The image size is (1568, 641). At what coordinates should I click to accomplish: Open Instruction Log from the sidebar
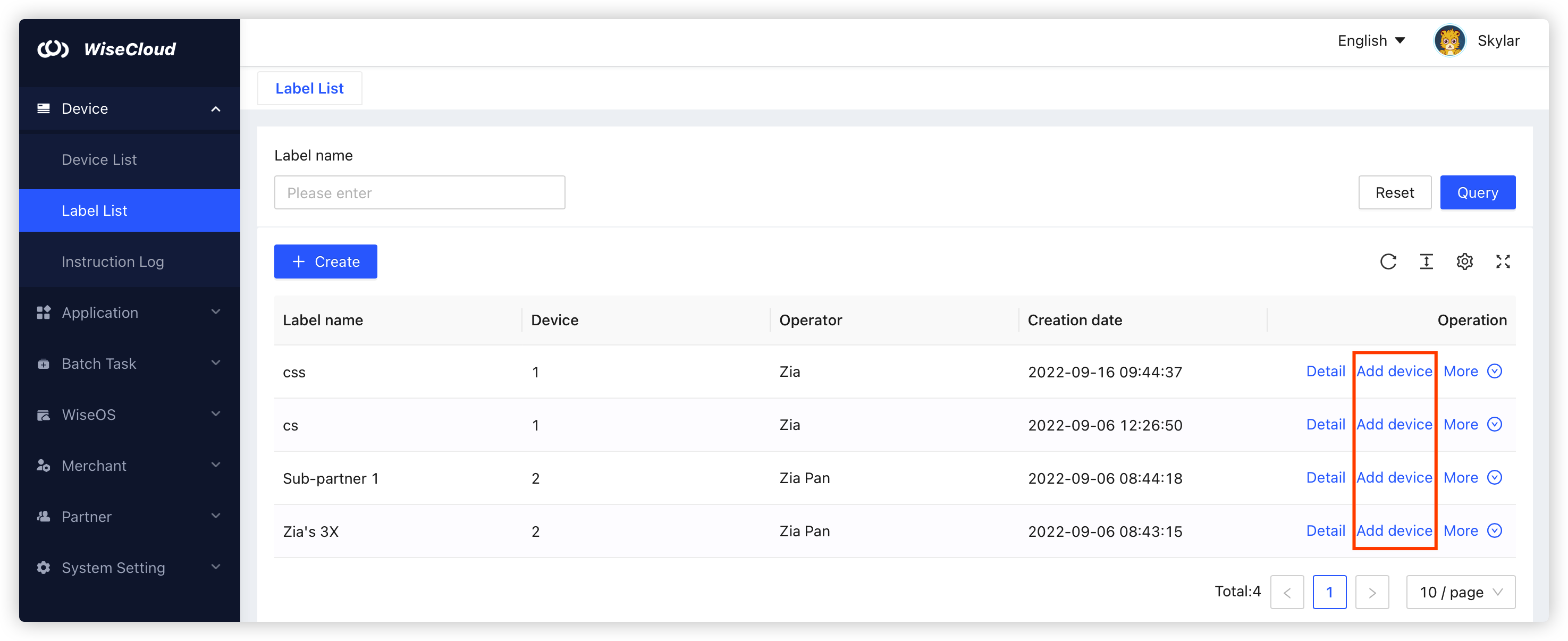(x=113, y=261)
